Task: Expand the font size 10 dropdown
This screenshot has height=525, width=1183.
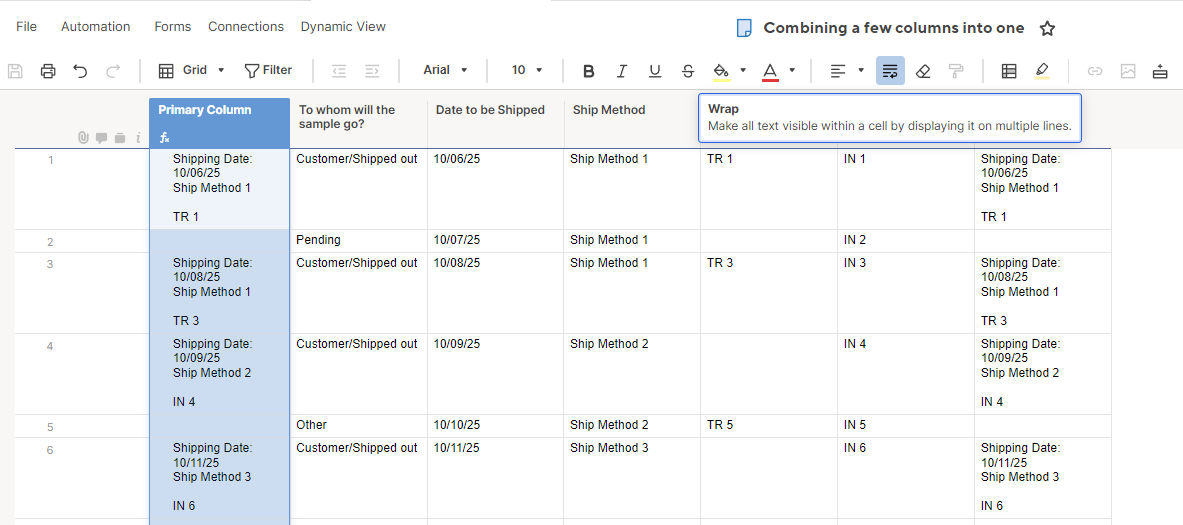Action: pyautogui.click(x=527, y=70)
